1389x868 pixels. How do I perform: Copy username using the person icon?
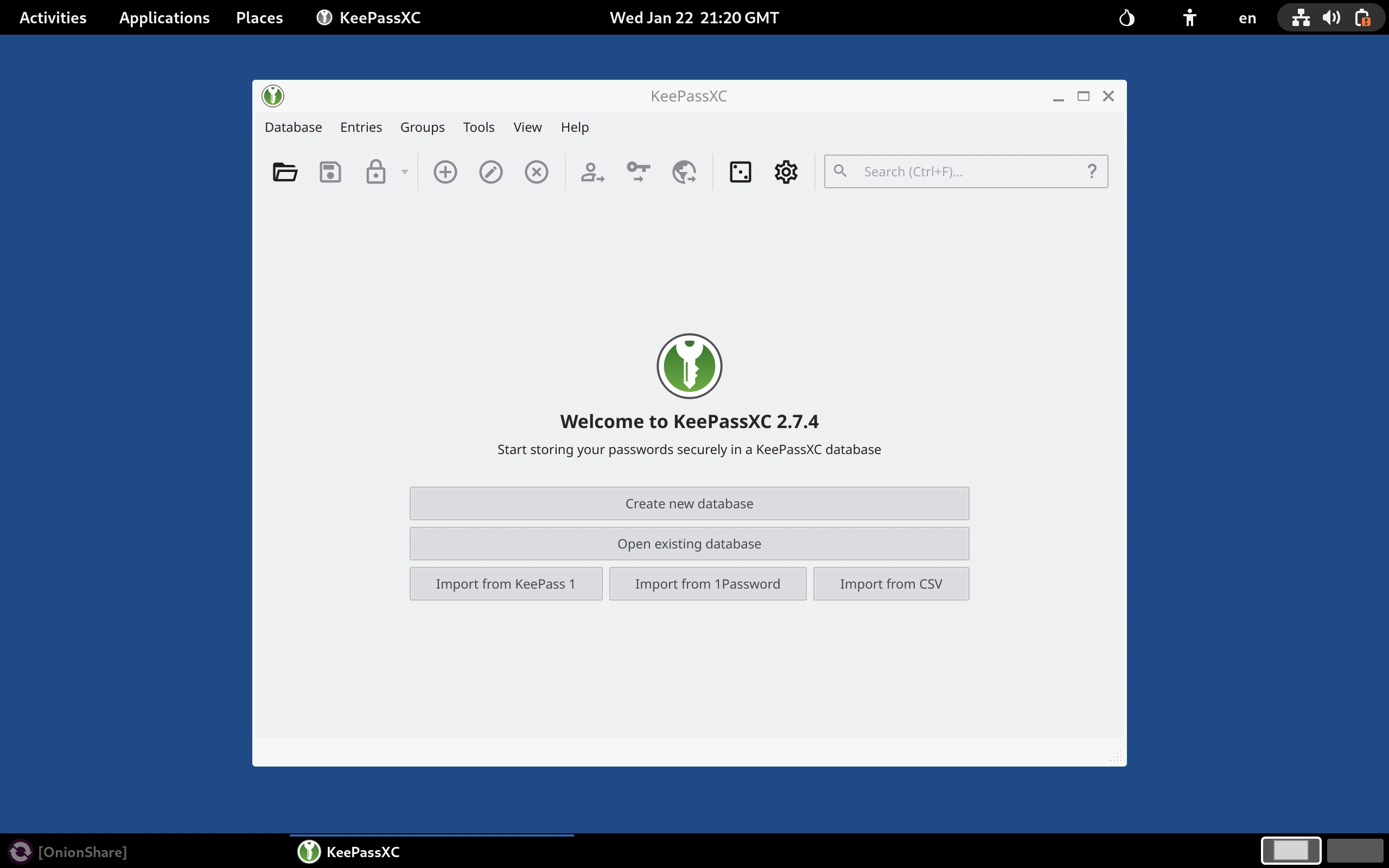pos(592,171)
